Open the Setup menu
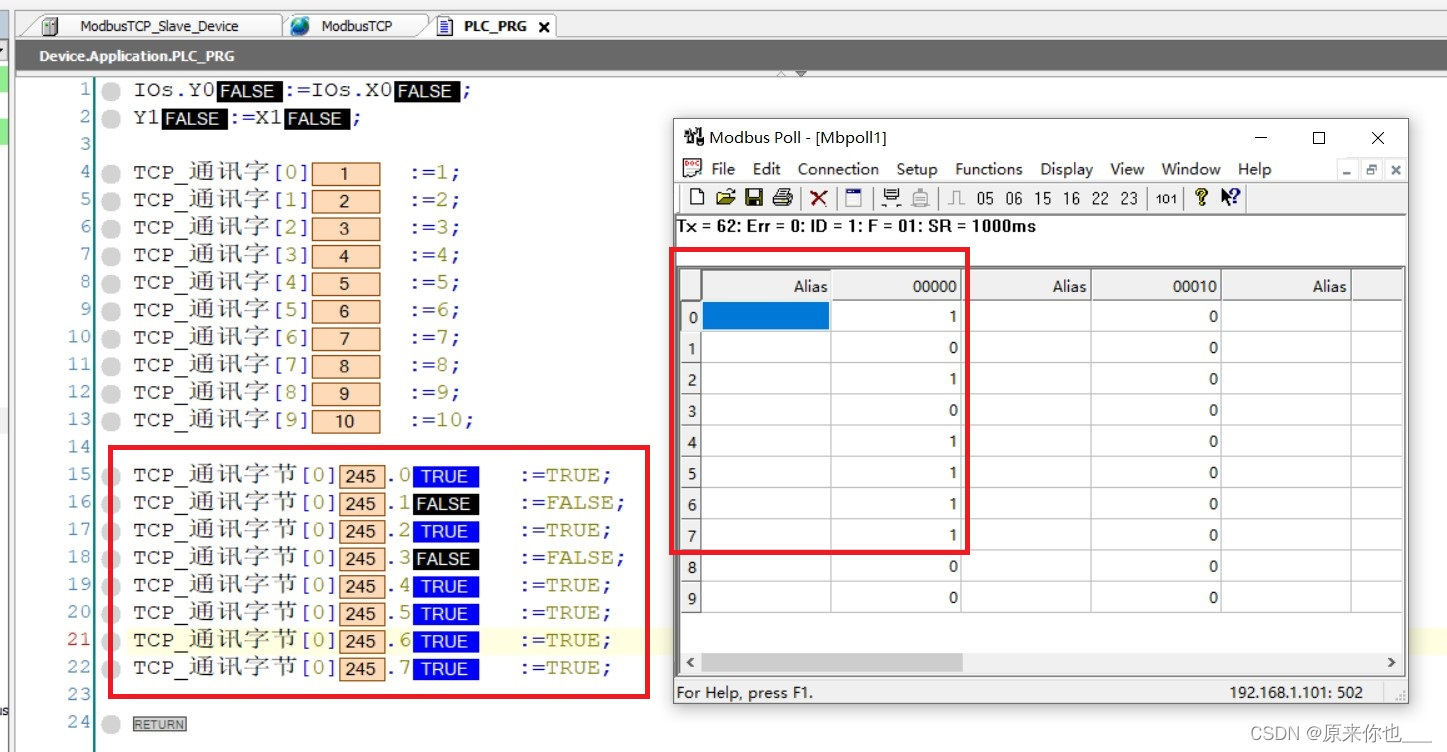Screen dimensions: 1447x752 917,169
